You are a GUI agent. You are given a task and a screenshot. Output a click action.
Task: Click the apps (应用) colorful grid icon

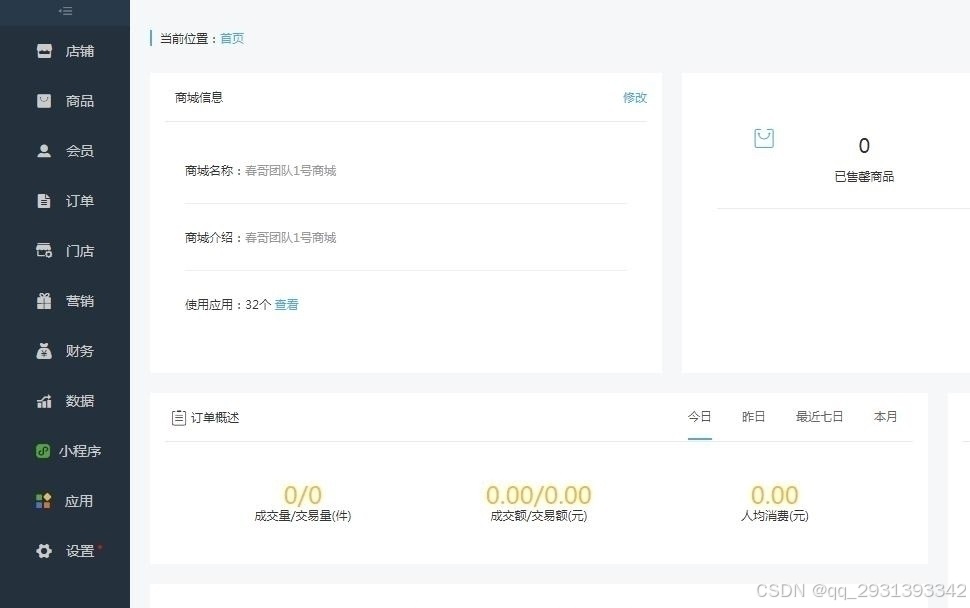[x=44, y=501]
